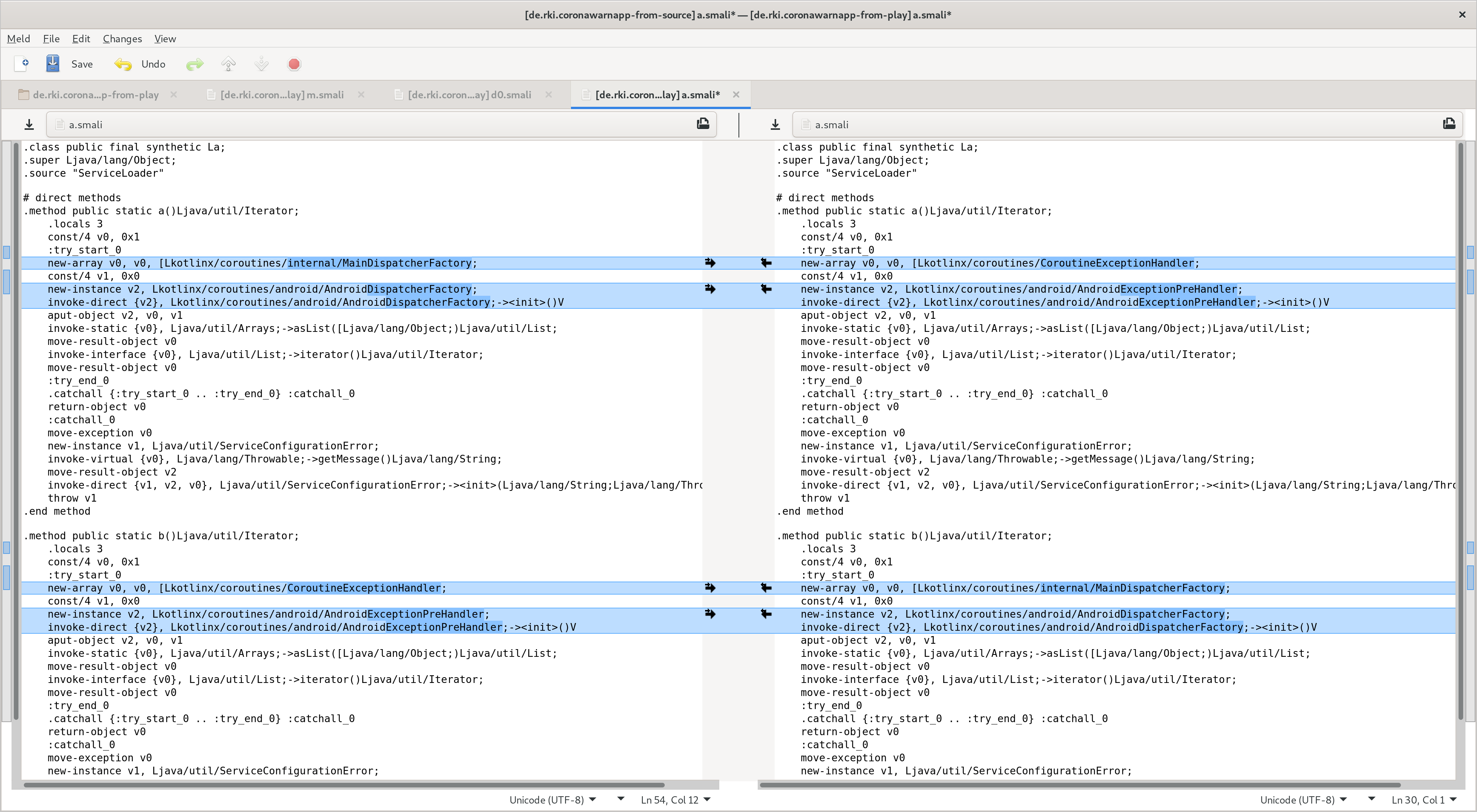Click the new comparison icon in toolbar
This screenshot has width=1477, height=812.
click(x=22, y=64)
